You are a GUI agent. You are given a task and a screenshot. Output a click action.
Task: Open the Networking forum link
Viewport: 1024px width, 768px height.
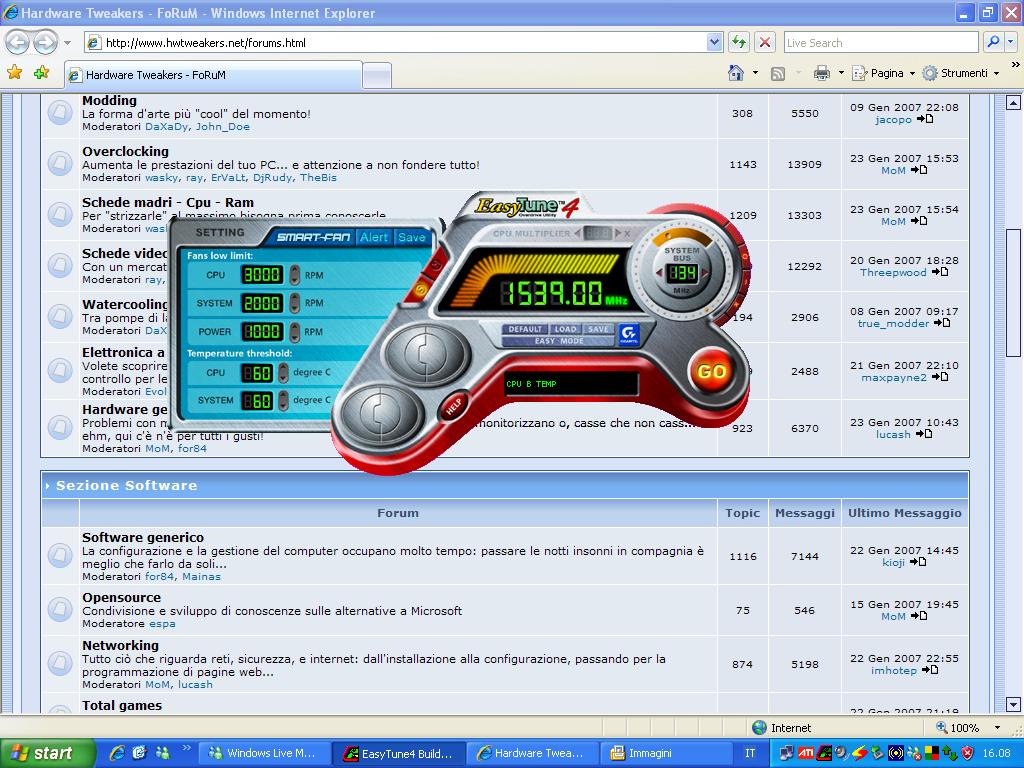[120, 645]
